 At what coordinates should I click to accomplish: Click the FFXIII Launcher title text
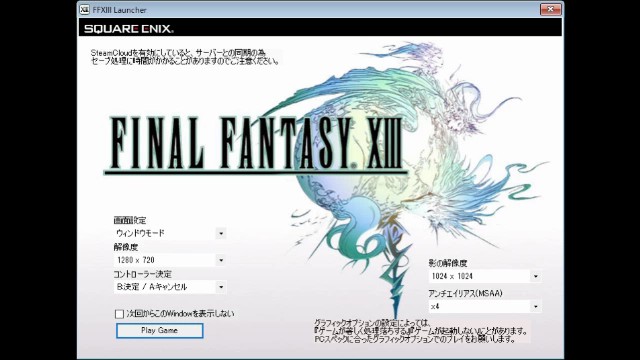(119, 10)
